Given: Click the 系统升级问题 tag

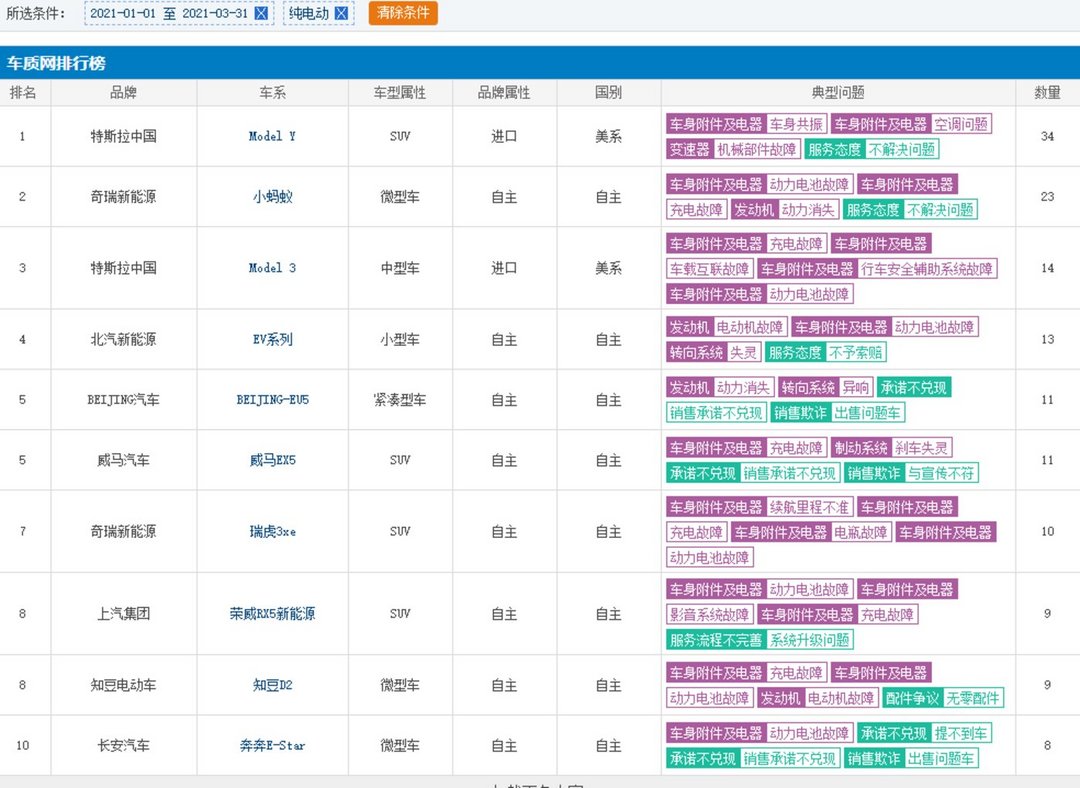Looking at the screenshot, I should [809, 640].
